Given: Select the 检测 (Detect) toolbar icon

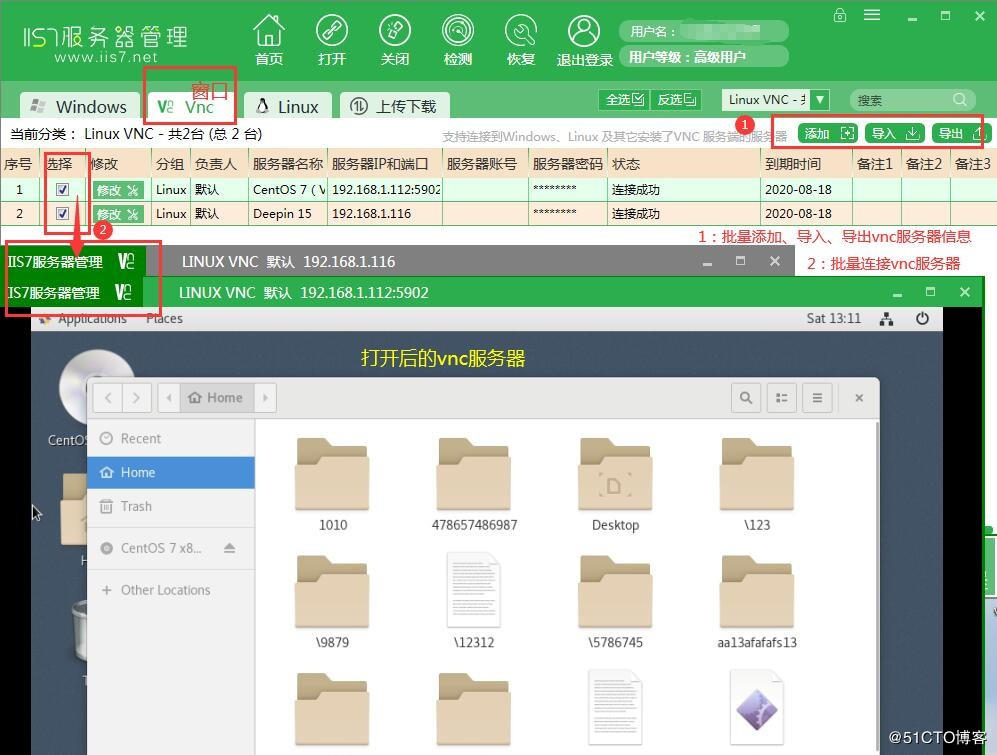Looking at the screenshot, I should pyautogui.click(x=457, y=38).
